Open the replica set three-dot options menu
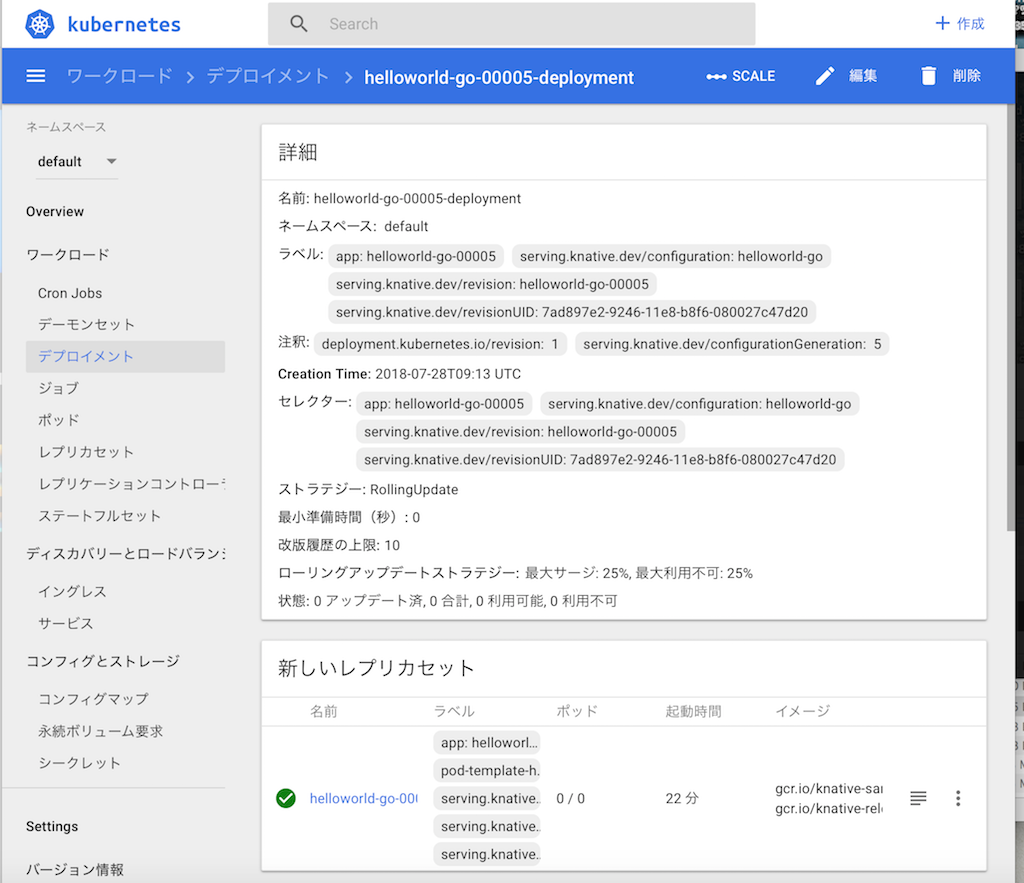 (x=957, y=798)
